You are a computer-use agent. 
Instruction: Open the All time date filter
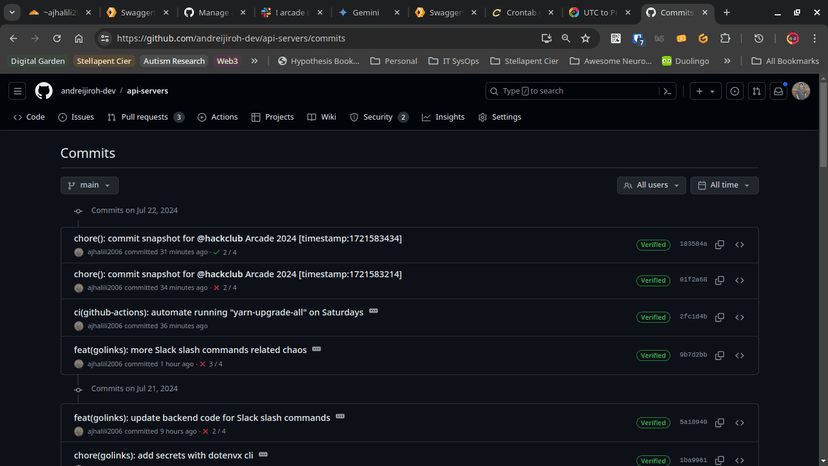click(x=724, y=185)
